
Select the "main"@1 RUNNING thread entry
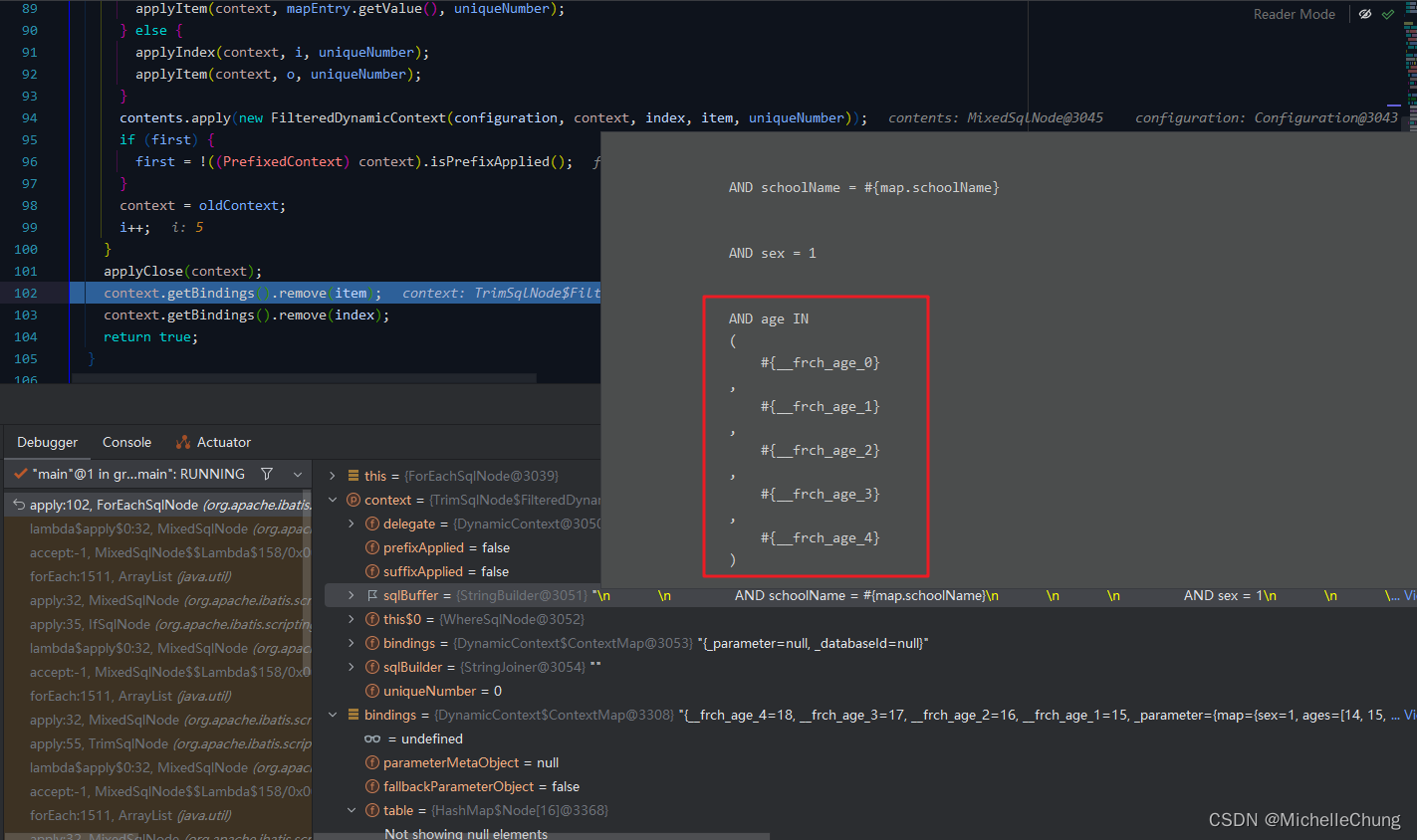pyautogui.click(x=138, y=474)
